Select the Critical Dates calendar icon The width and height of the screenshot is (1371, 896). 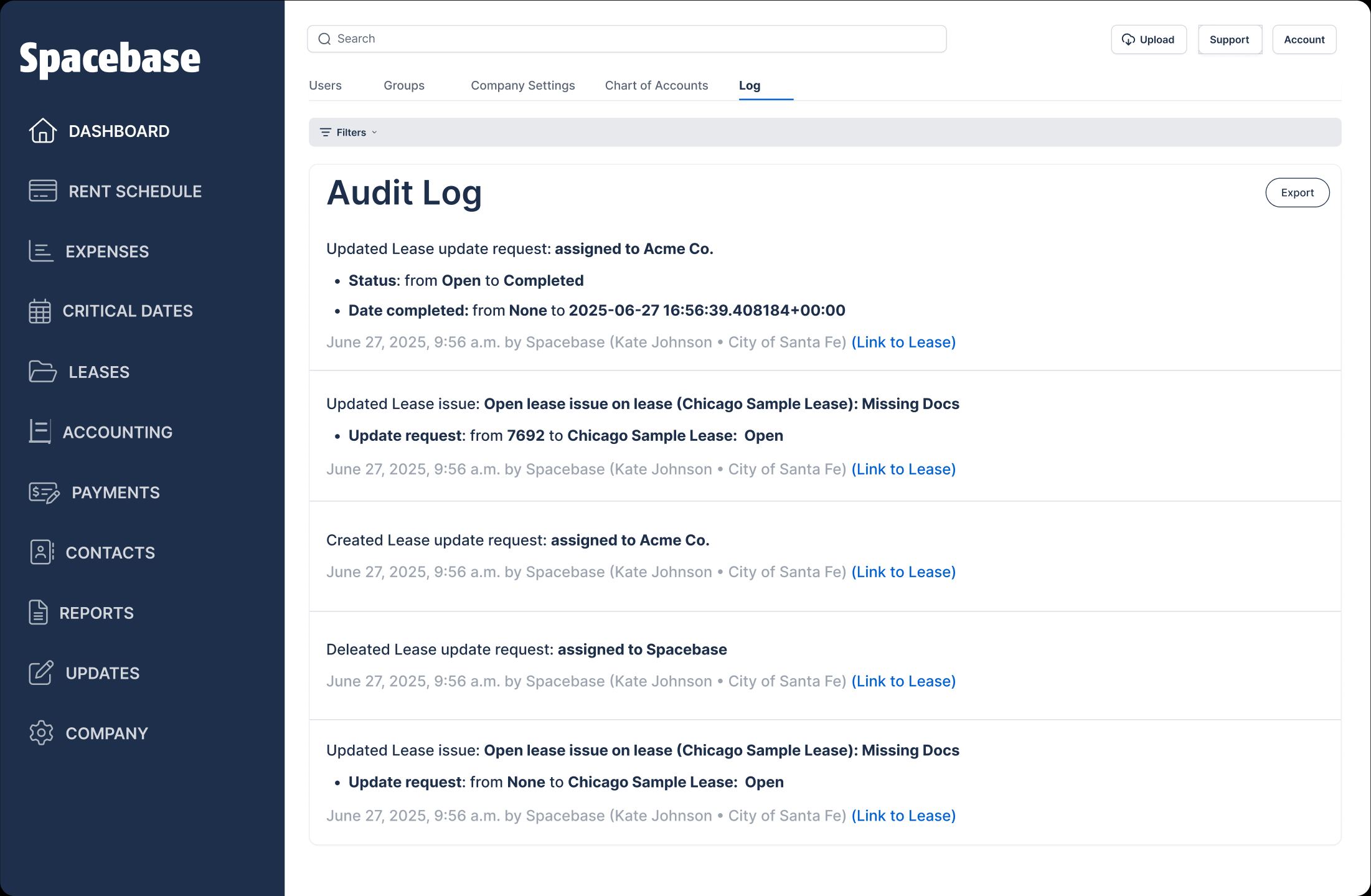pyautogui.click(x=40, y=311)
